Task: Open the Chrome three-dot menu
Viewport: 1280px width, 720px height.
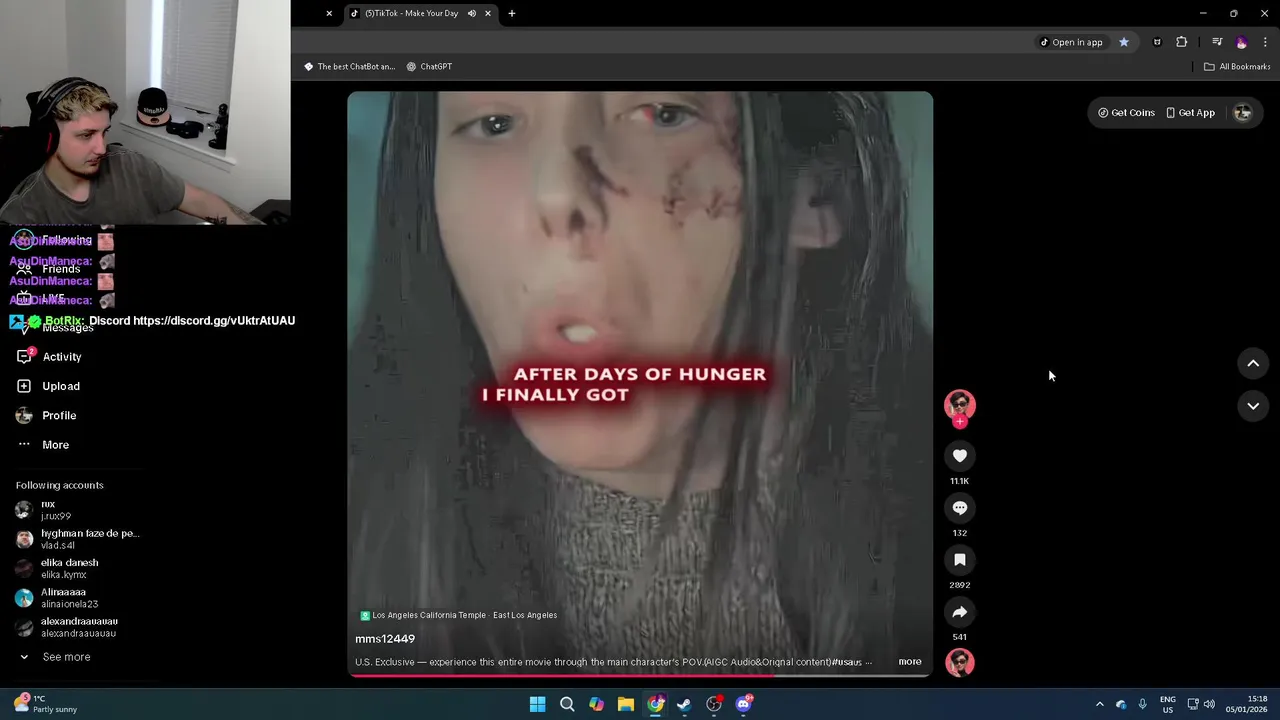Action: [1266, 42]
